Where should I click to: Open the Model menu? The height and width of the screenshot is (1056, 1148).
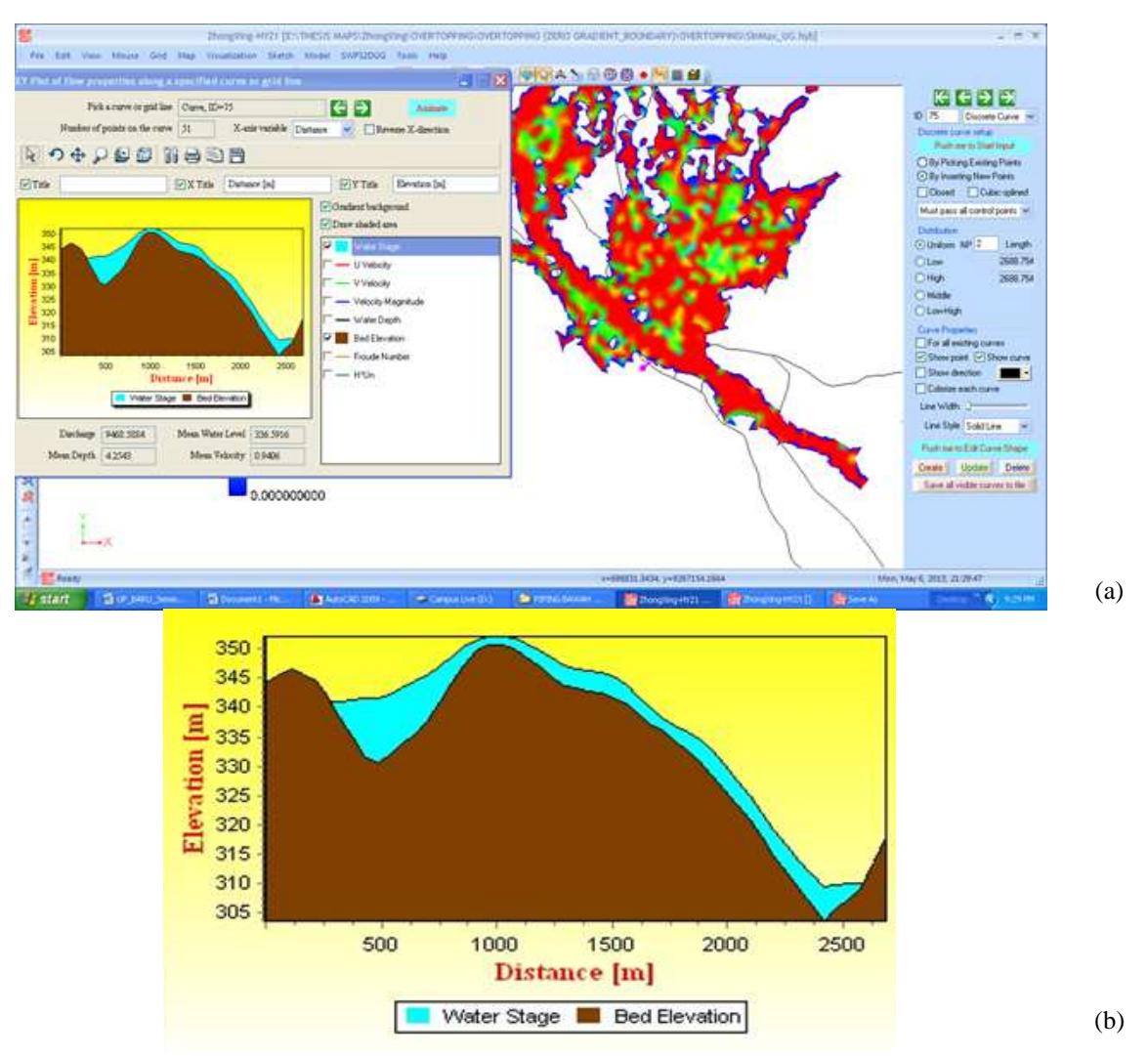pyautogui.click(x=317, y=56)
